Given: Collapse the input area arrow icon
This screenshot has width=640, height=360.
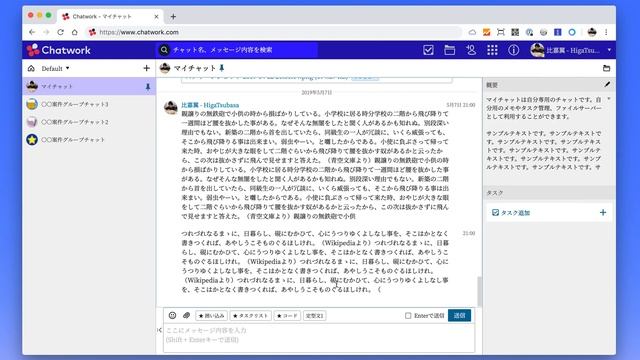Looking at the screenshot, I should [159, 330].
